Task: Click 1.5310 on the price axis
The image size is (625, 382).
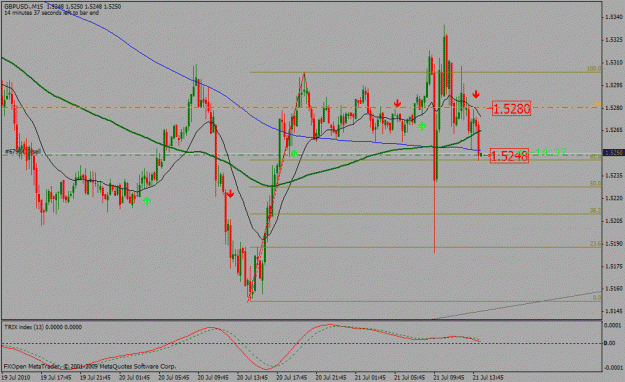Action: point(614,63)
